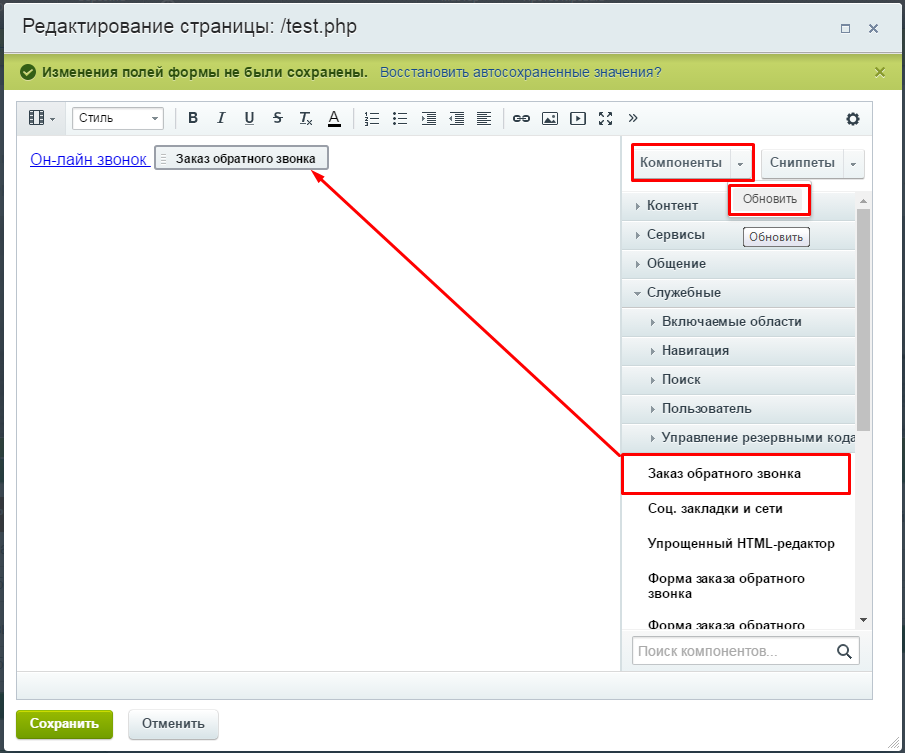Open the text color picker
Image resolution: width=905 pixels, height=753 pixels.
click(333, 118)
